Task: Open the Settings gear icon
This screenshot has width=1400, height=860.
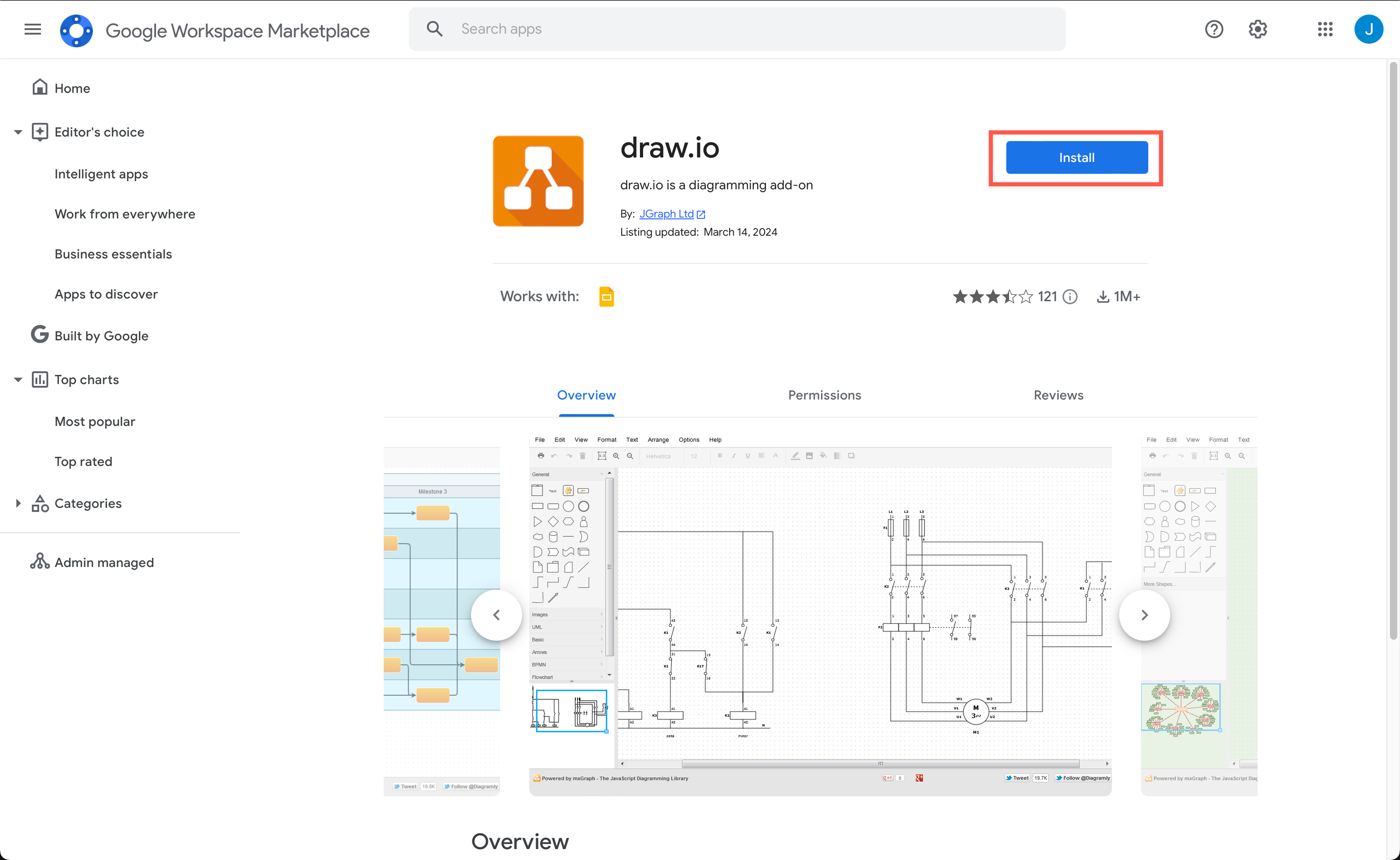Action: pyautogui.click(x=1258, y=29)
